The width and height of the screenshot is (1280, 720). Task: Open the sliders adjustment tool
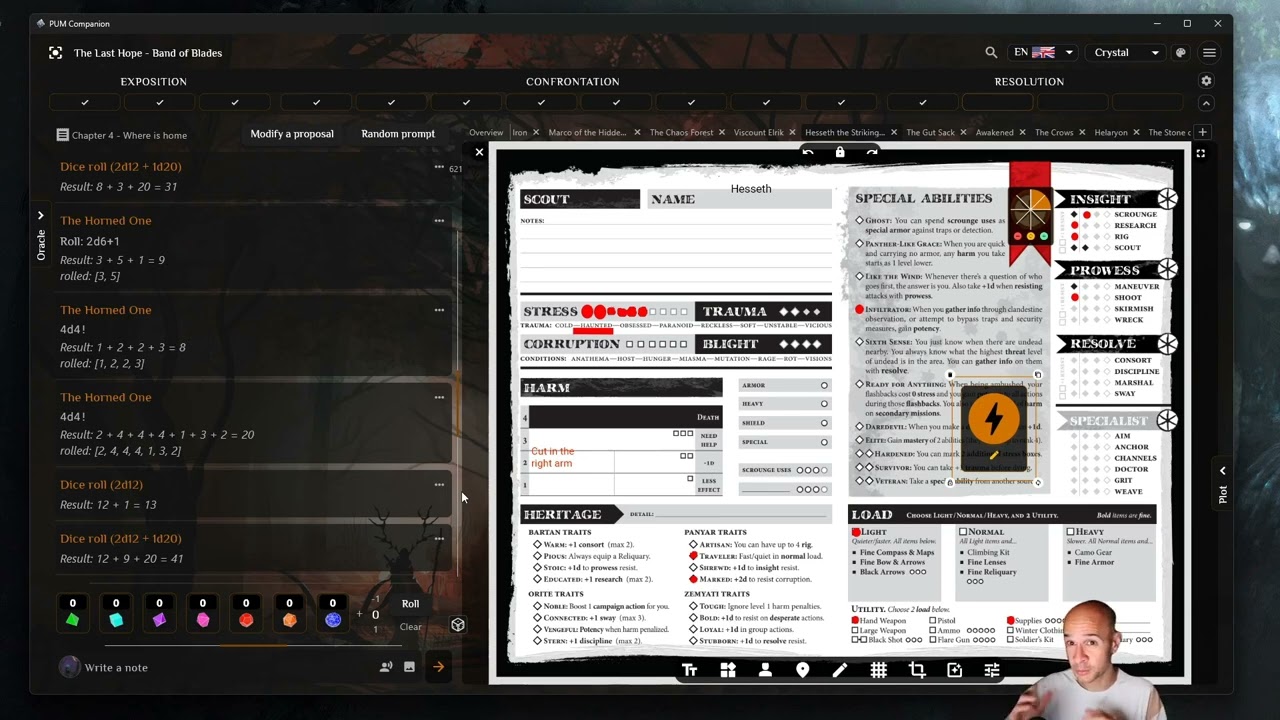pos(992,670)
